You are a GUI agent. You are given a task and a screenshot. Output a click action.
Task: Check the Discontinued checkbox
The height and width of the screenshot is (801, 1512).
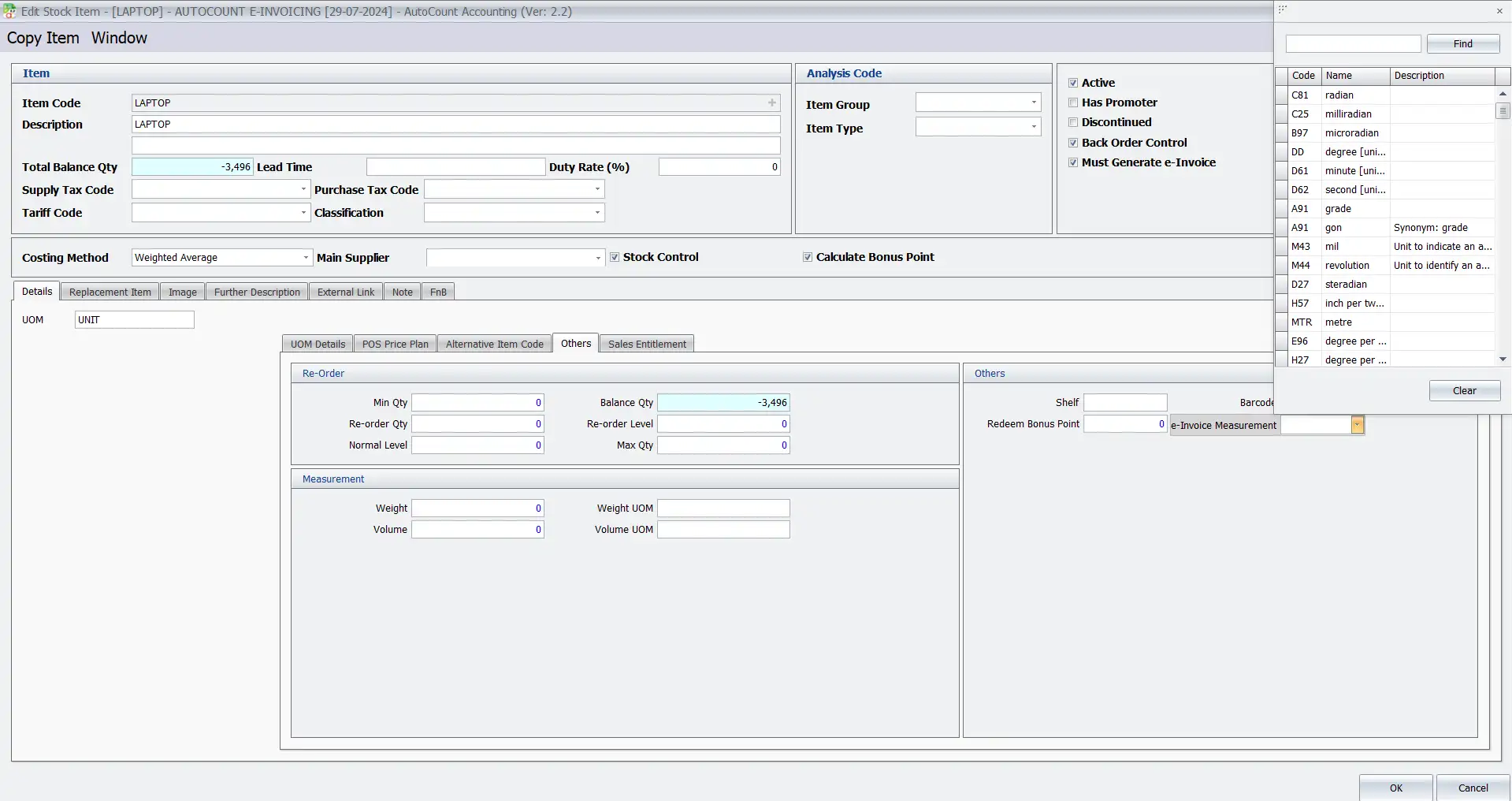point(1073,122)
